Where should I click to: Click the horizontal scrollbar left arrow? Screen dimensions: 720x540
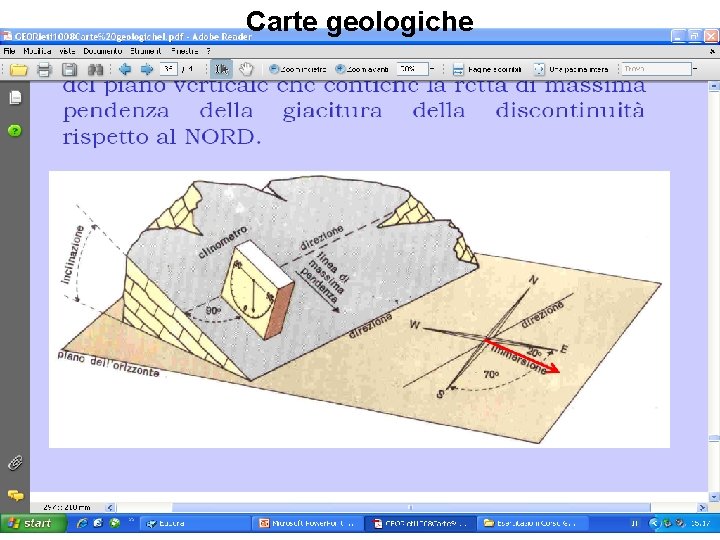(x=110, y=507)
